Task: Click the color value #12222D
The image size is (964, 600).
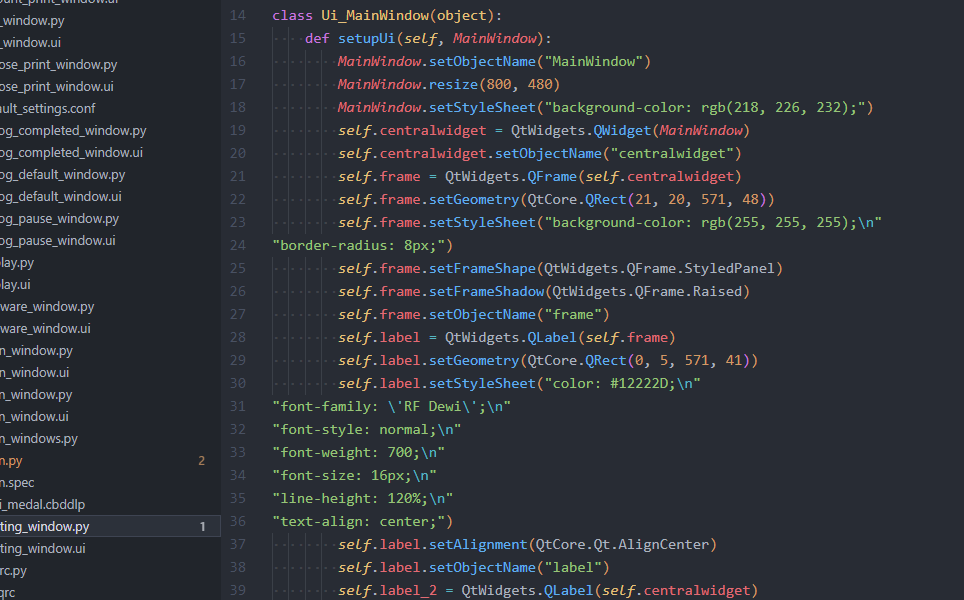Action: (639, 384)
